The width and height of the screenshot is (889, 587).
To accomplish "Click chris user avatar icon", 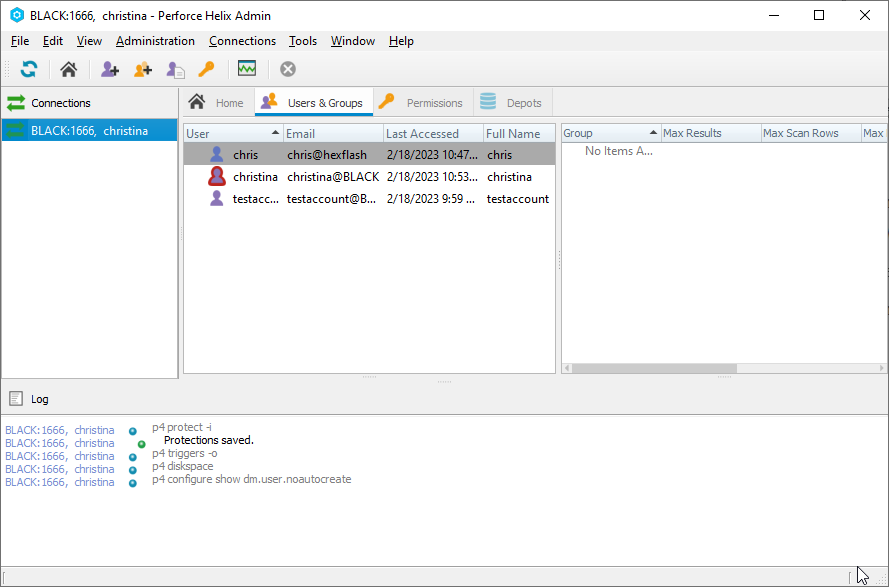I will [217, 154].
